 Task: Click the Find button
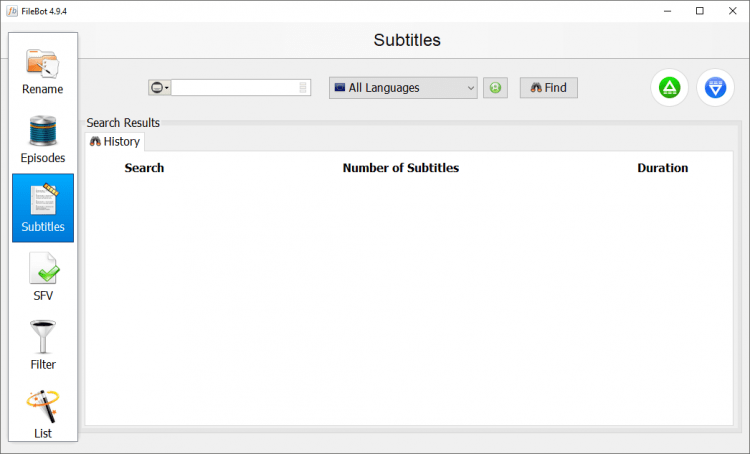coord(549,88)
